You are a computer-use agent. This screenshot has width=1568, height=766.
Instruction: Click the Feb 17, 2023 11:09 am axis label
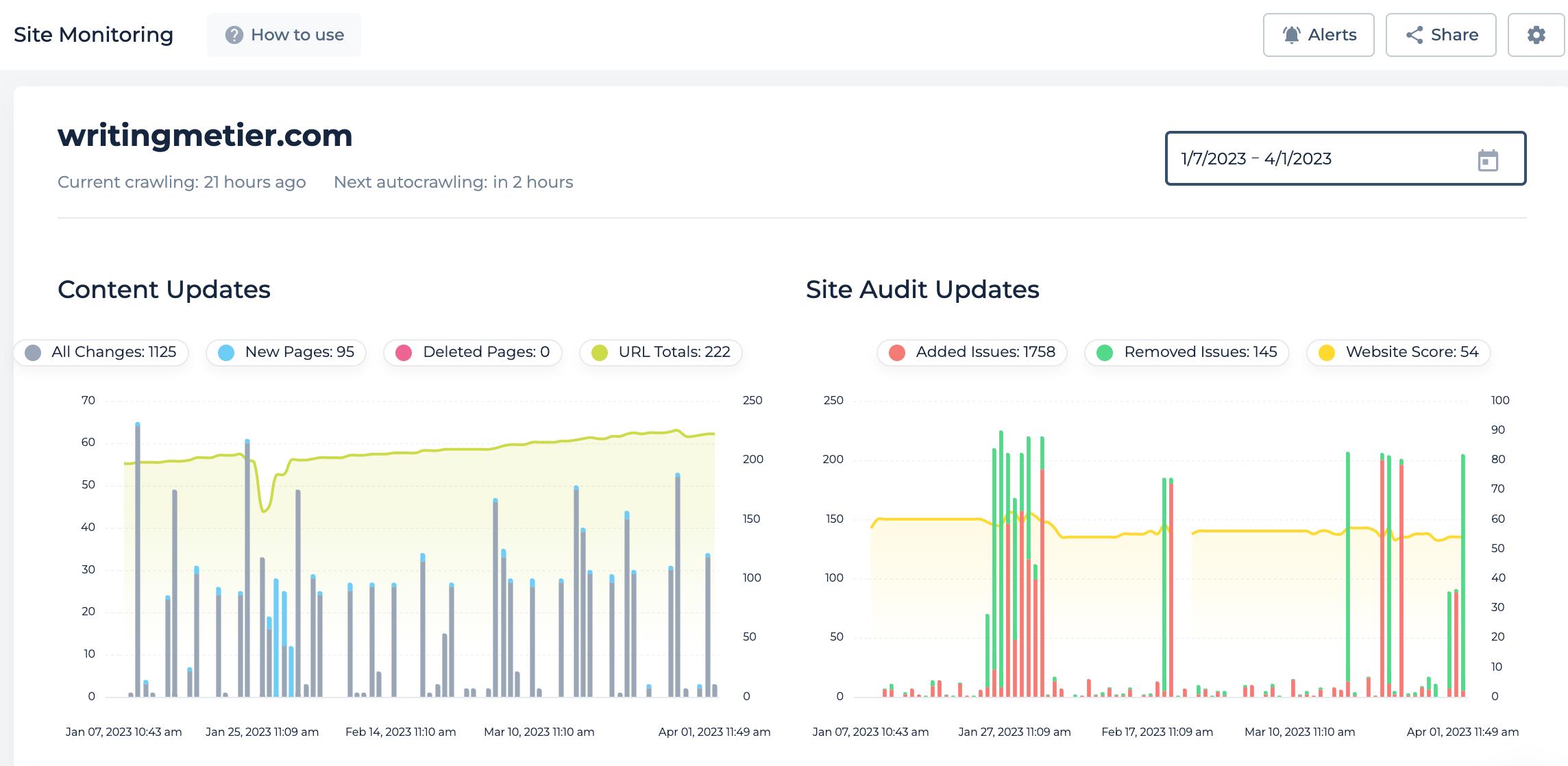pos(1157,732)
